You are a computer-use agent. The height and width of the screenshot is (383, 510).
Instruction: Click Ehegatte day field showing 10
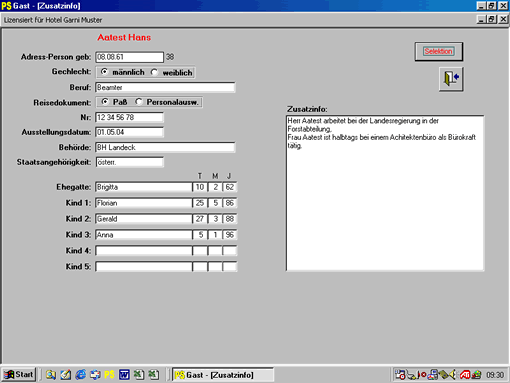(200, 187)
